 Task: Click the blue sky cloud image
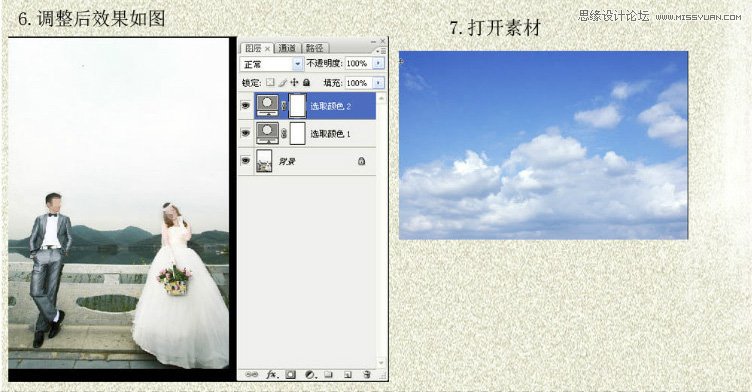point(543,145)
